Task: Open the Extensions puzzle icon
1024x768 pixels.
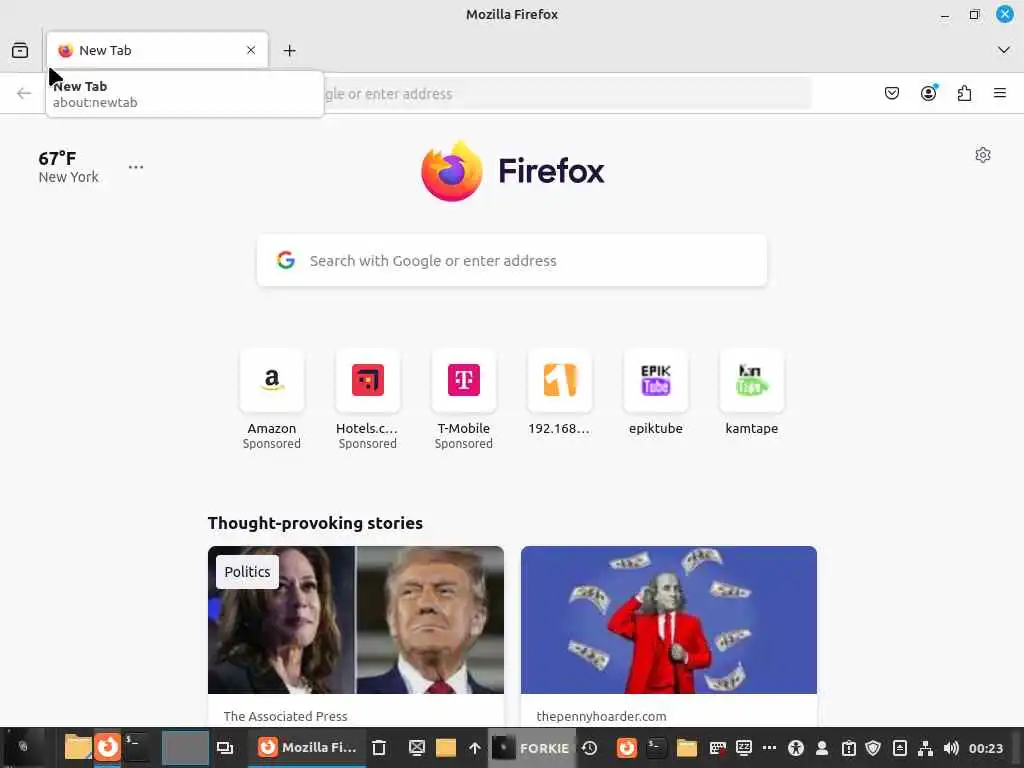Action: pyautogui.click(x=964, y=93)
